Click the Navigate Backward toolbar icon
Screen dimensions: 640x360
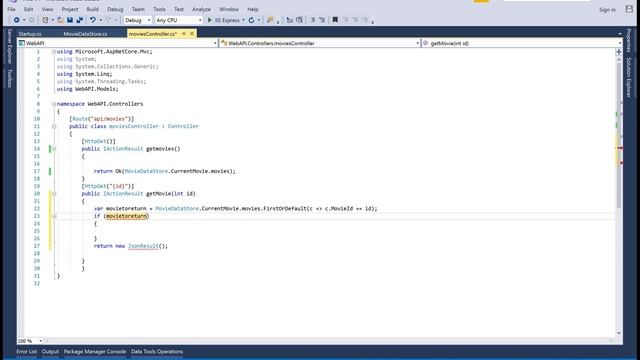(16, 20)
